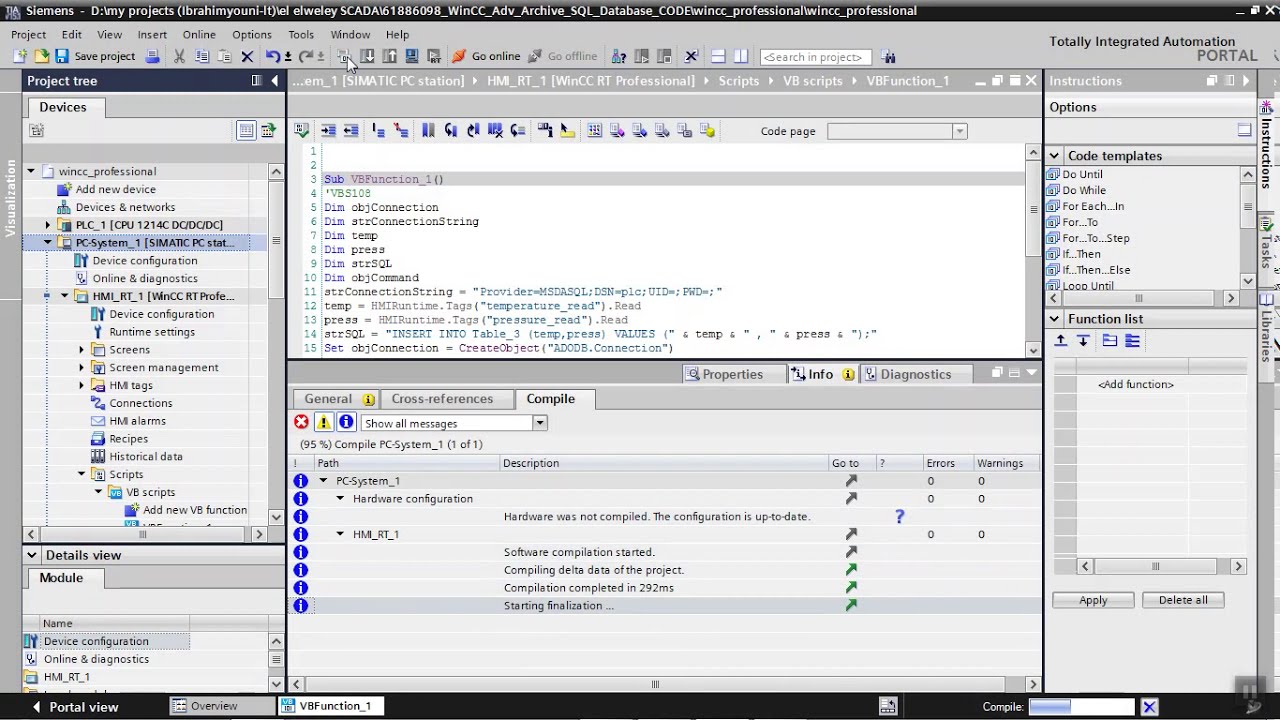Click the red error filter icon in Compile tab
Screen dimensions: 1280x720
[x=301, y=422]
